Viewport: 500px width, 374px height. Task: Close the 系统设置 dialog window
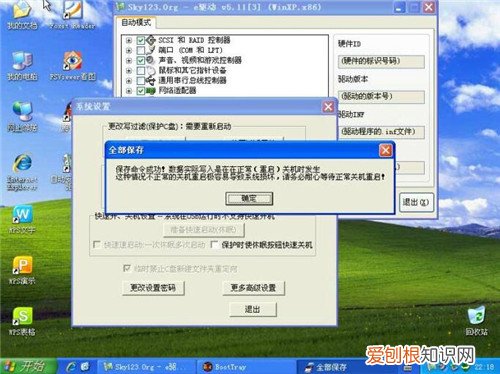point(328,107)
